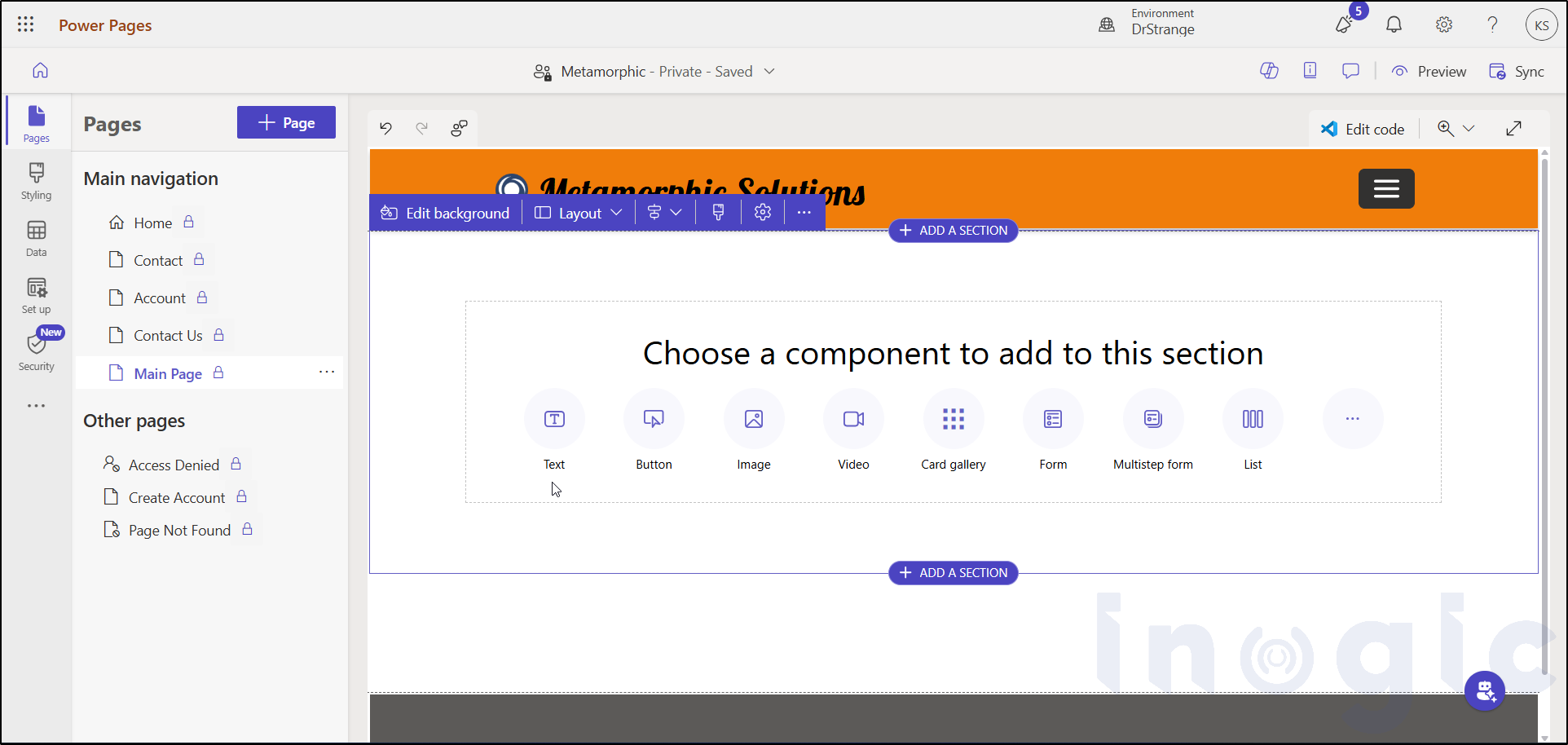1568x745 pixels.
Task: Insert a Card gallery component
Action: (x=953, y=420)
